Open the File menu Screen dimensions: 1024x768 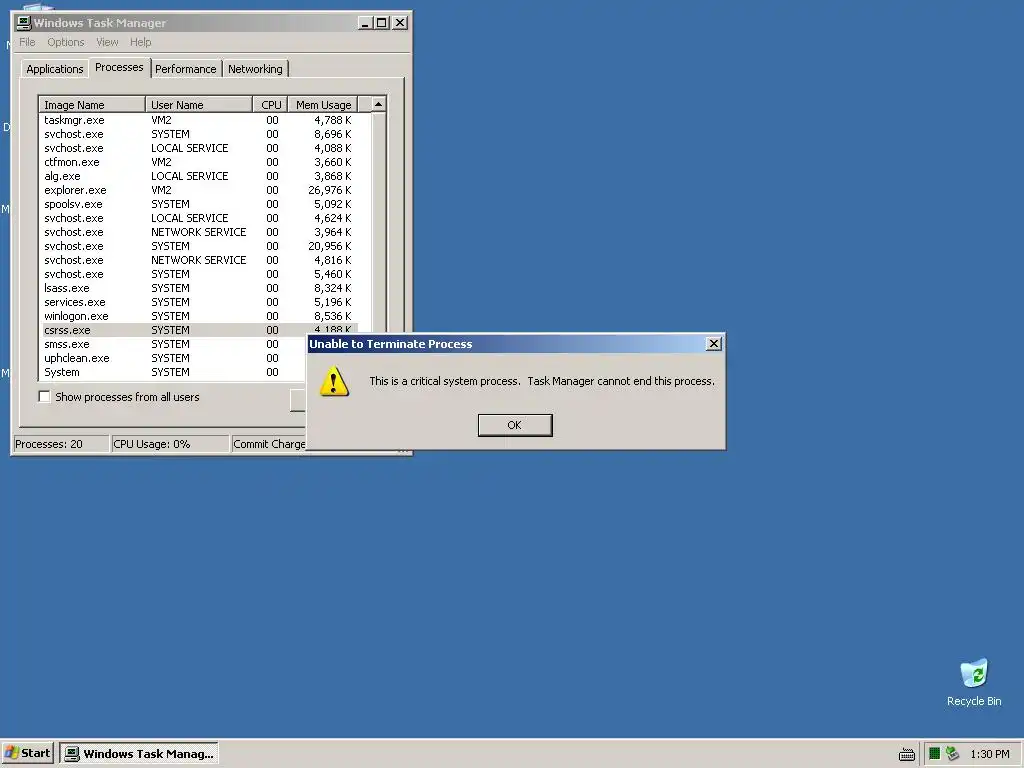point(27,42)
